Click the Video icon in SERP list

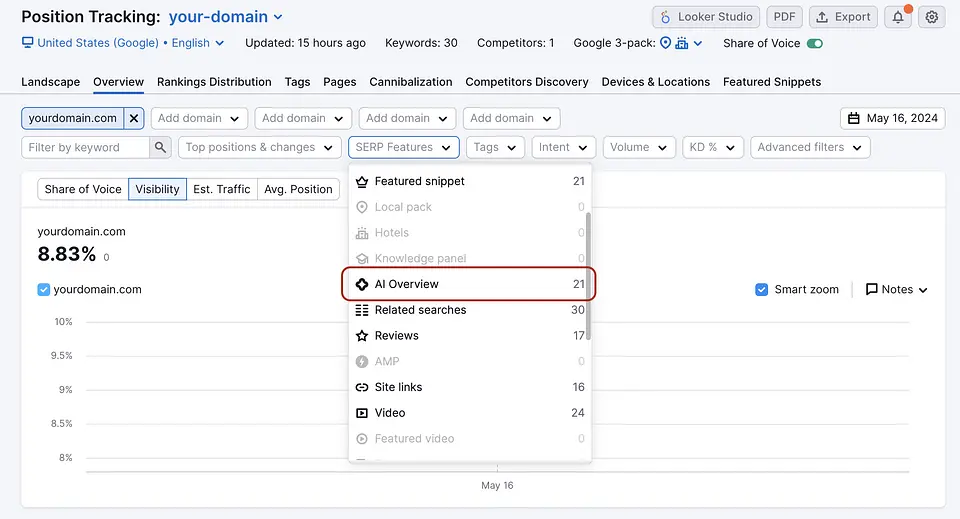(x=362, y=413)
